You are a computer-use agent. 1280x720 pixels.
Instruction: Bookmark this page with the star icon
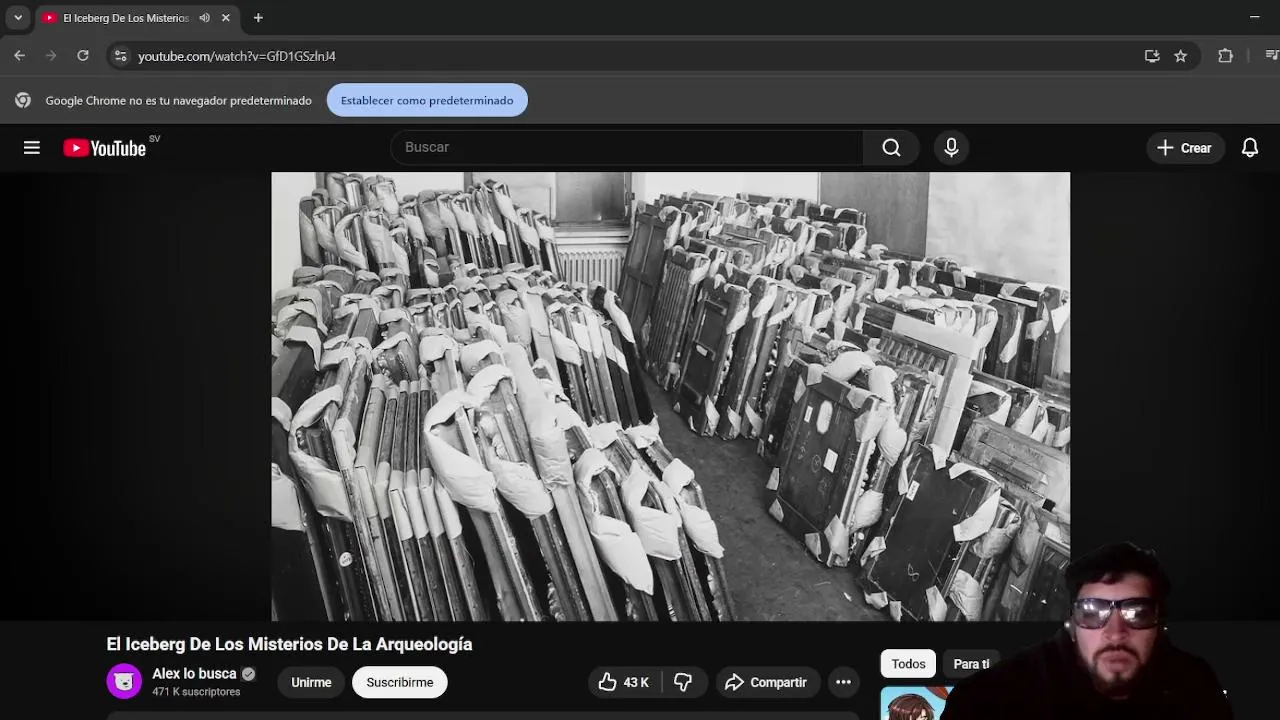tap(1180, 56)
